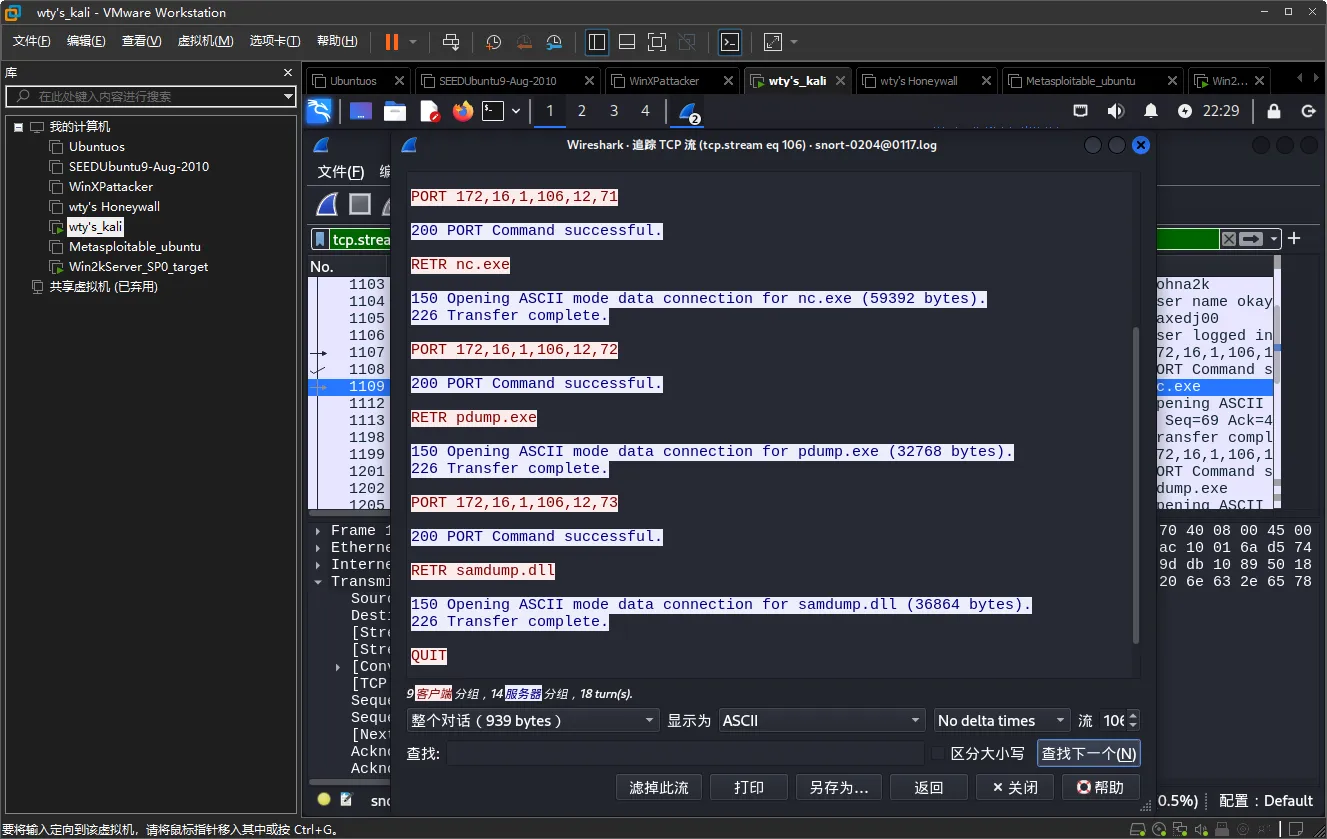
Task: Launch Firefox from the Kali panel
Action: tap(462, 111)
